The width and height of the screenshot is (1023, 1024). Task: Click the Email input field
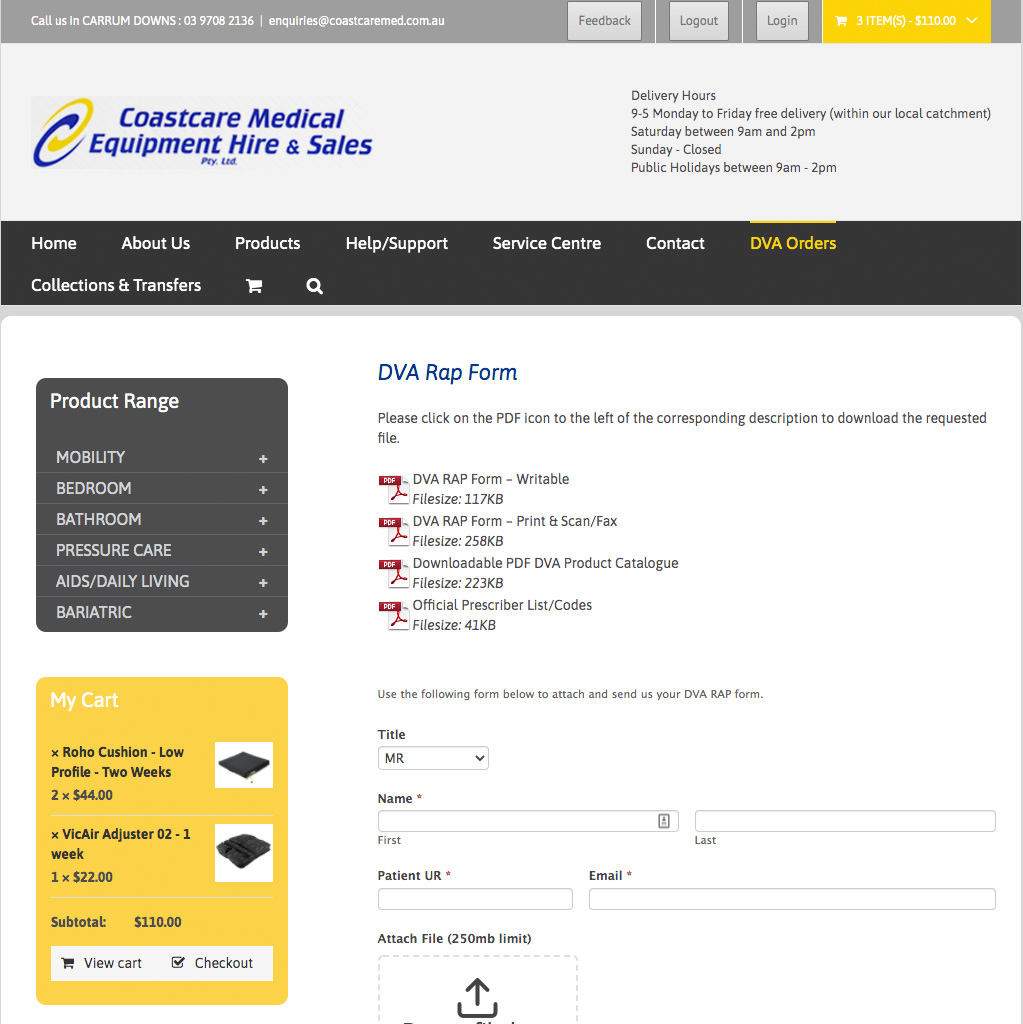tap(792, 899)
